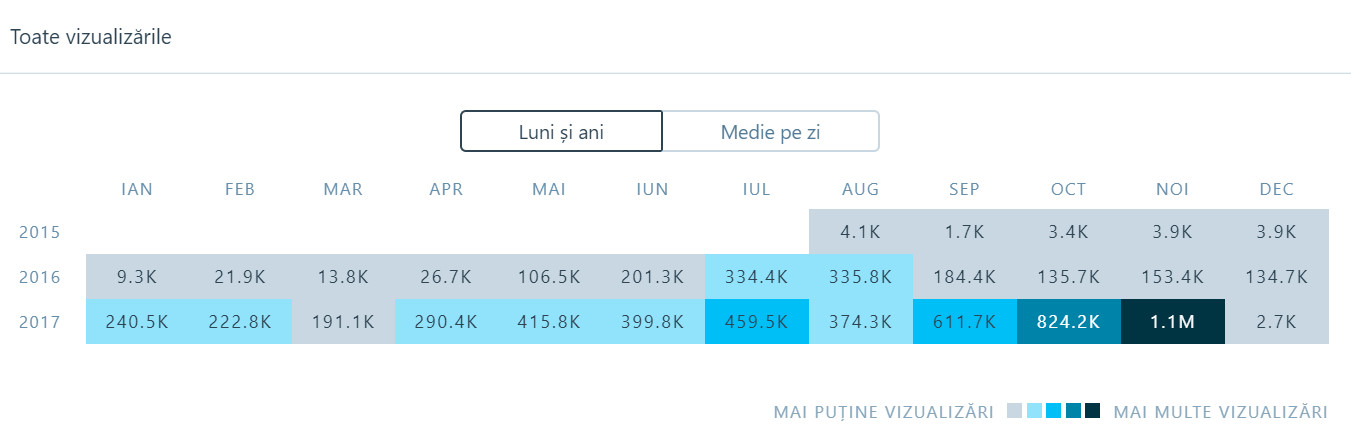Select the September 2017 cell showing 611.7K
Screen dimensions: 1351x436
click(965, 322)
